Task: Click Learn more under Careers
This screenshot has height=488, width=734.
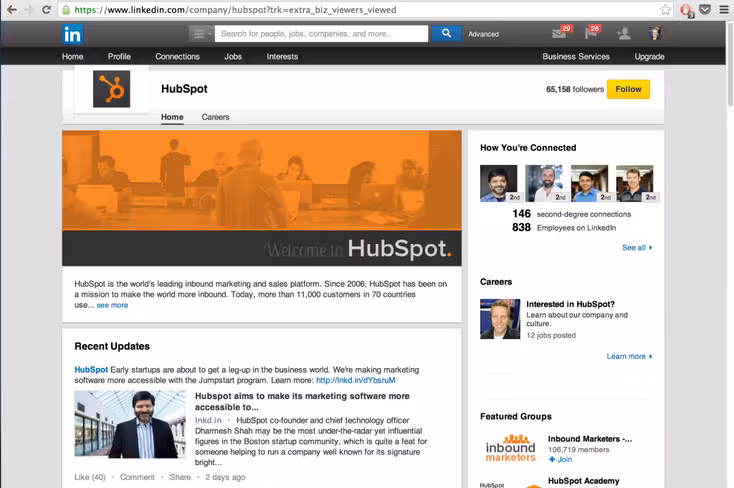Action: 629,356
